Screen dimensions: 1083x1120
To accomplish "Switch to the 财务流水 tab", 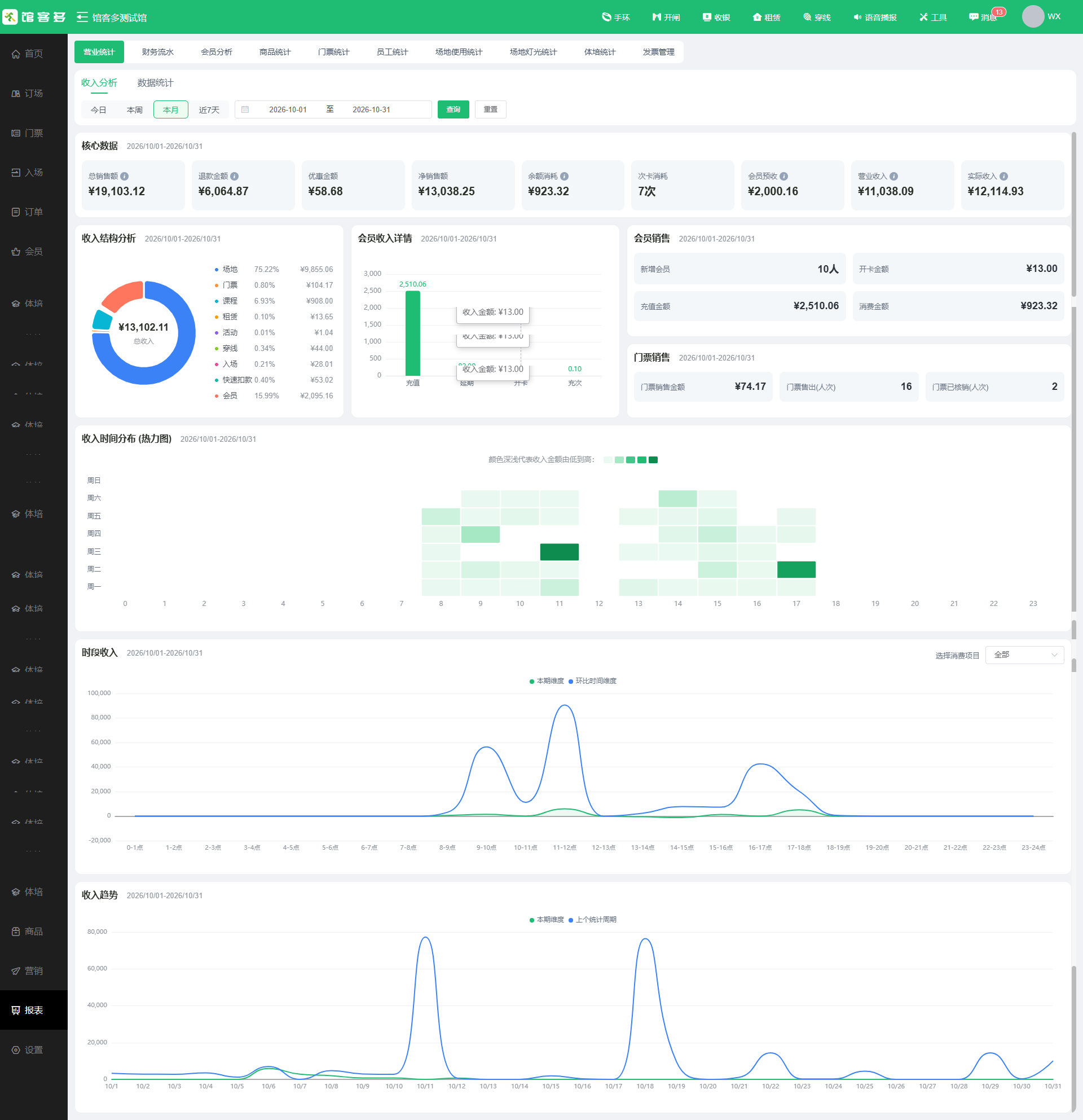I will click(x=157, y=52).
